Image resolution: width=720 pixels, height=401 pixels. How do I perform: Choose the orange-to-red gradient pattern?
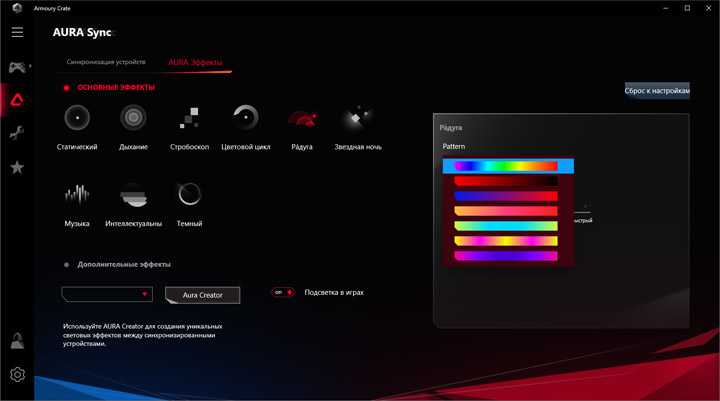pyautogui.click(x=506, y=211)
